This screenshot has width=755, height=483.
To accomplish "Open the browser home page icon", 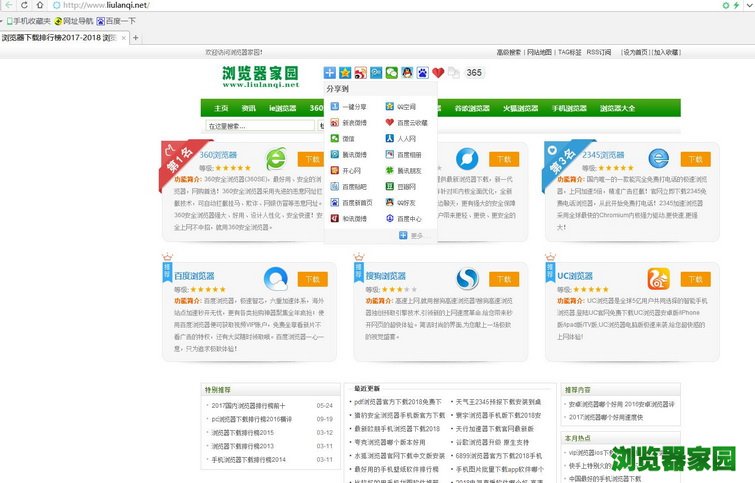I will point(40,5).
